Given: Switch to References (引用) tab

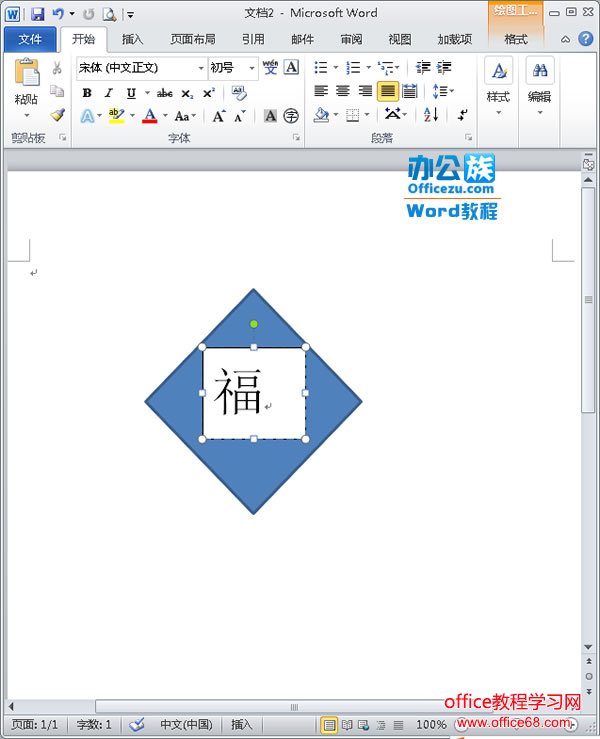Looking at the screenshot, I should [x=254, y=39].
